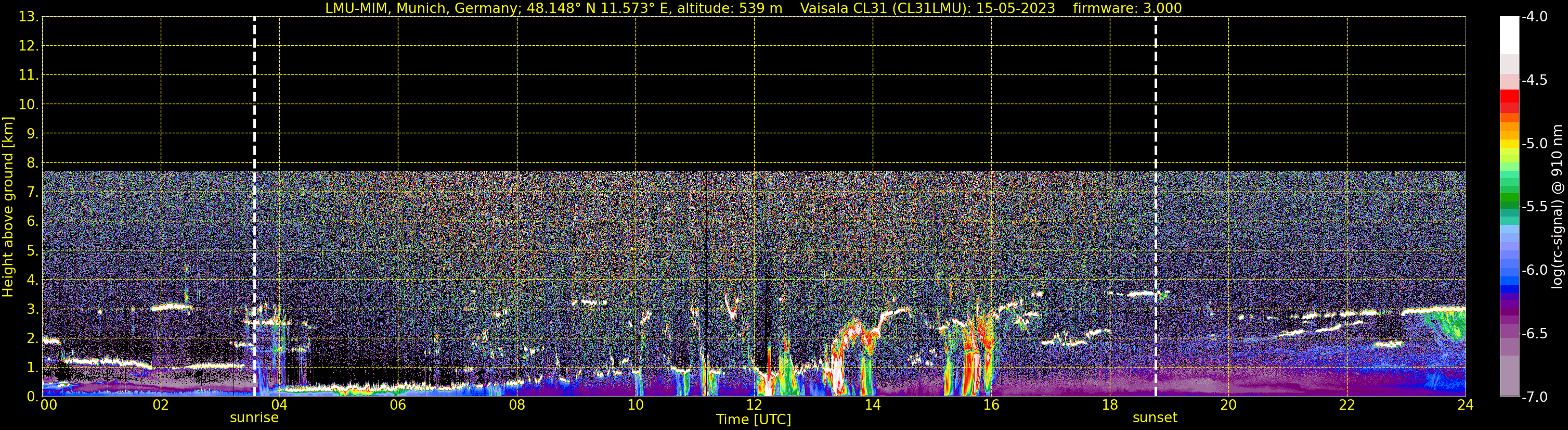
Task: Click the height axis tick label '9.'
Action: (x=32, y=134)
